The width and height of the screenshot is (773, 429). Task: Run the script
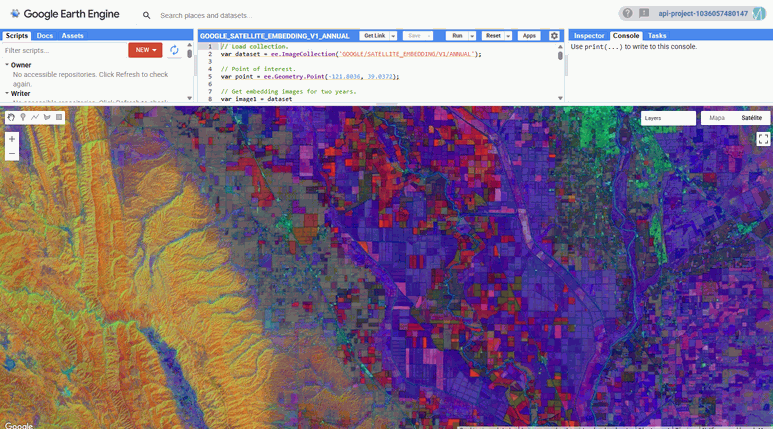(457, 36)
